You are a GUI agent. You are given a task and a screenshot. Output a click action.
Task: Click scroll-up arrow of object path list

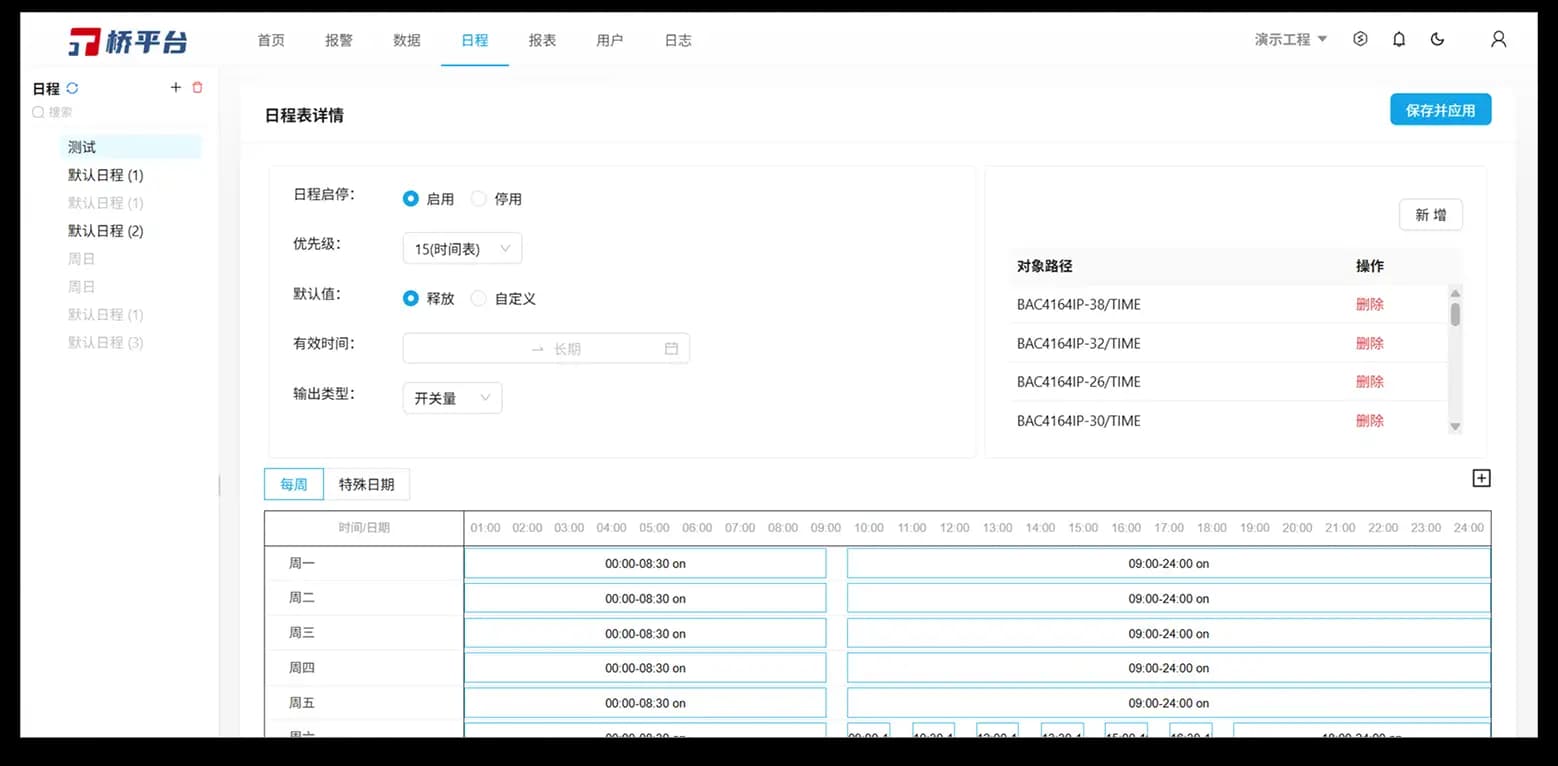[x=1455, y=293]
